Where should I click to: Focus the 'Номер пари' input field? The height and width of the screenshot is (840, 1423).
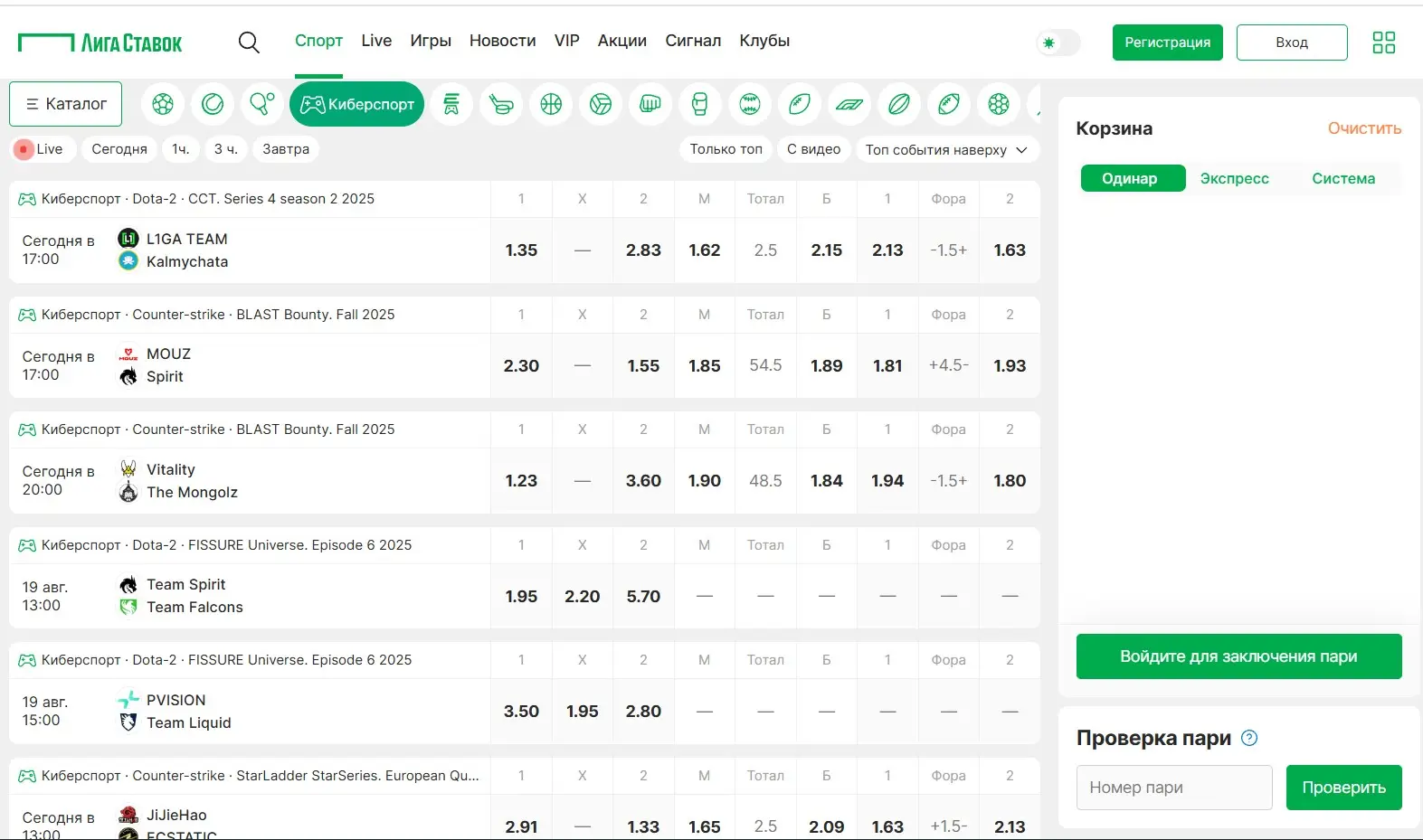point(1174,788)
